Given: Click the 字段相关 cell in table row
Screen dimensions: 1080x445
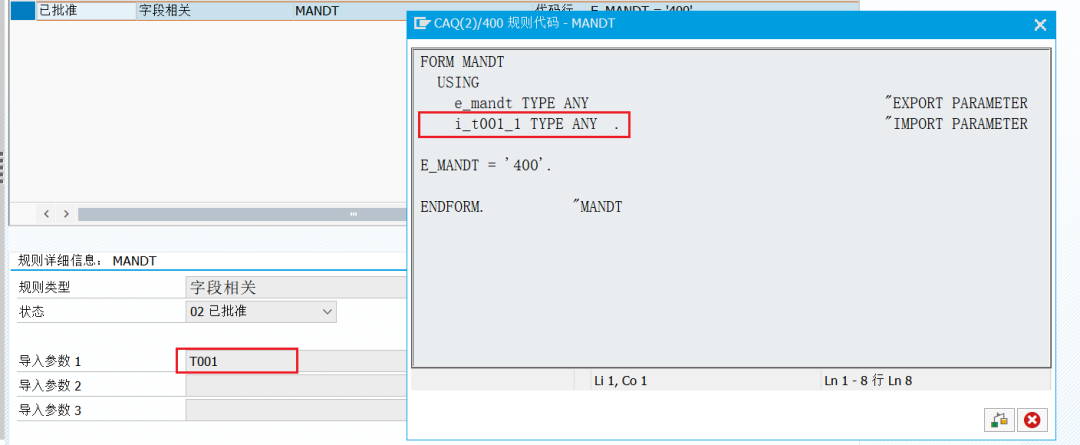Looking at the screenshot, I should (215, 10).
